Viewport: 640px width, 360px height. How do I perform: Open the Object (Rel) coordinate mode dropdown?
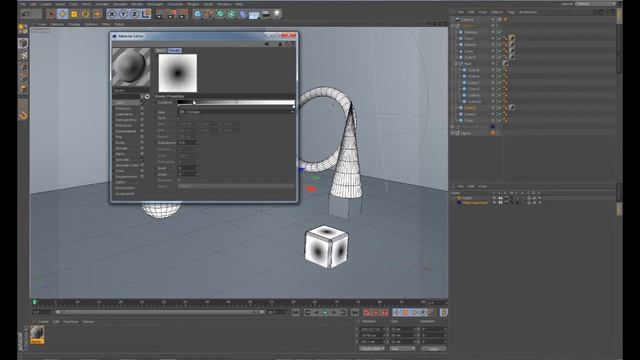pos(372,349)
